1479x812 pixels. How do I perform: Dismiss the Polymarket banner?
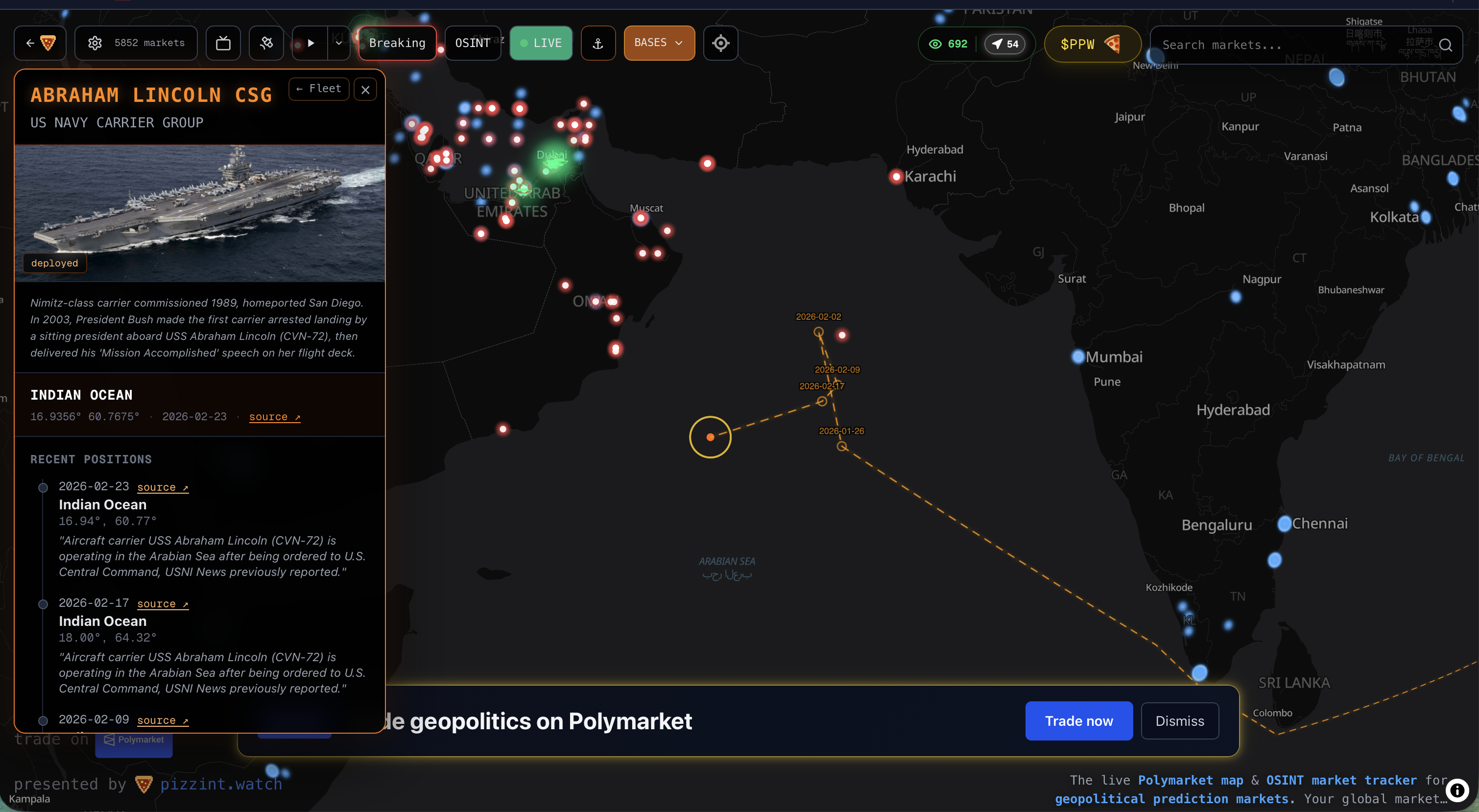tap(1179, 721)
